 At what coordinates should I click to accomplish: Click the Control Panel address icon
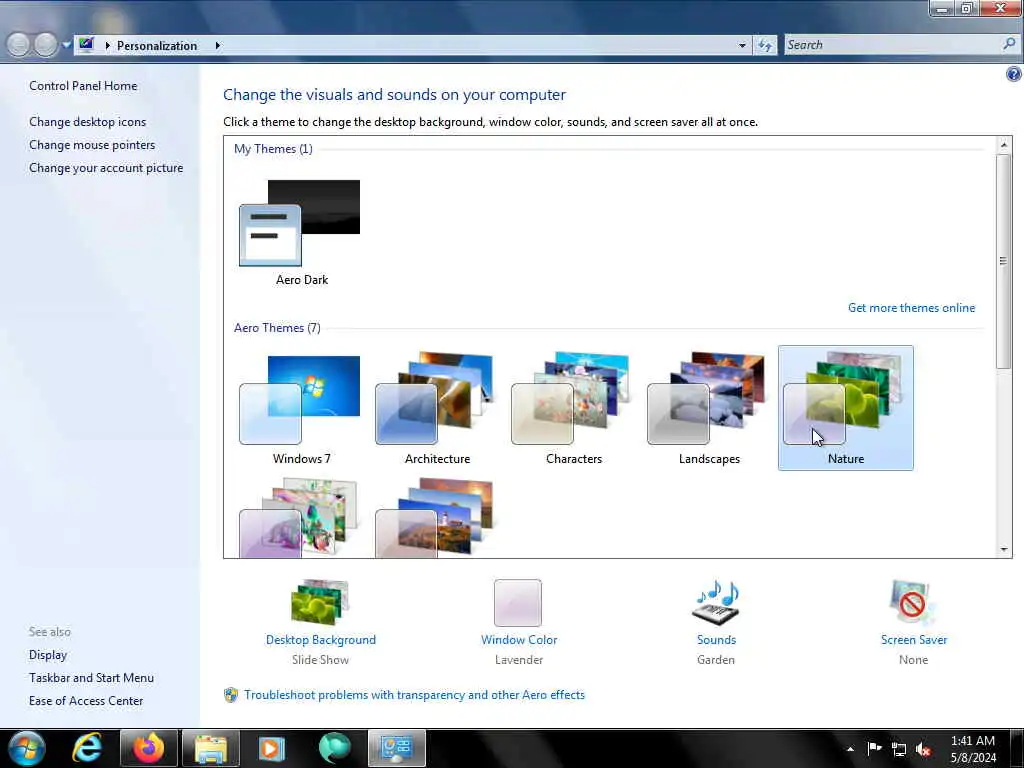(86, 44)
